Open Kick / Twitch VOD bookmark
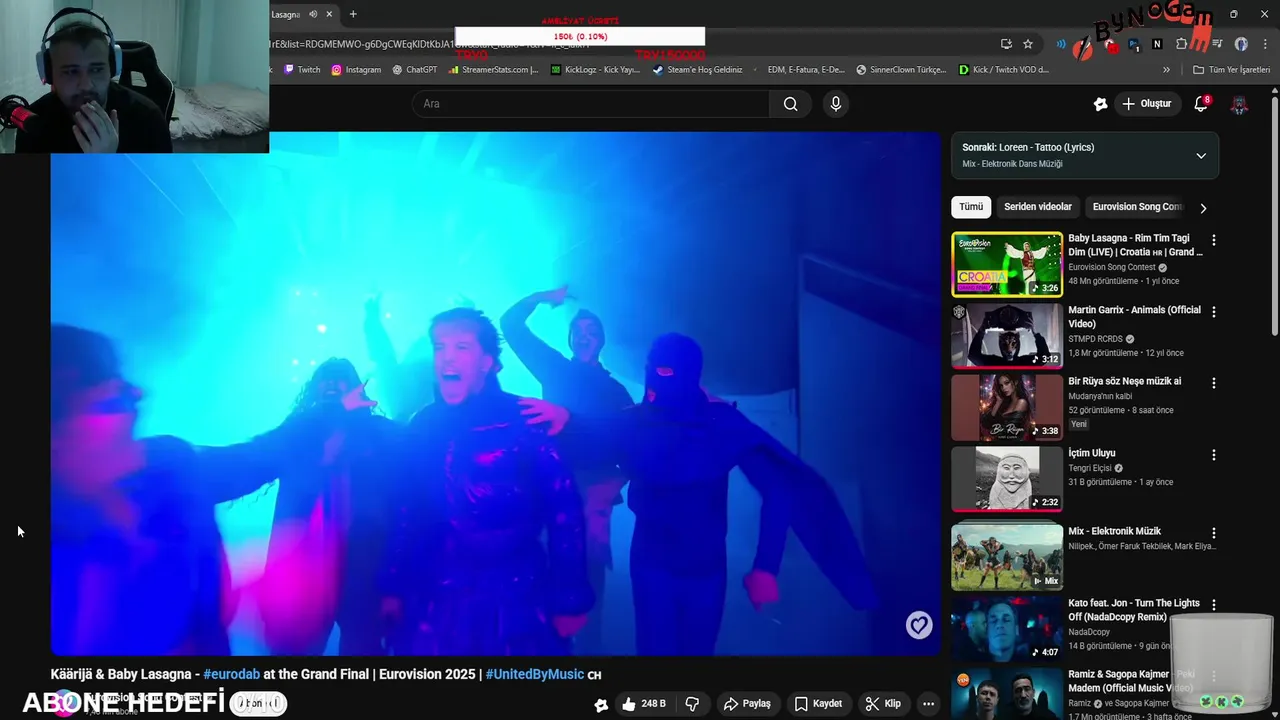The width and height of the screenshot is (1280, 720). tap(1004, 70)
